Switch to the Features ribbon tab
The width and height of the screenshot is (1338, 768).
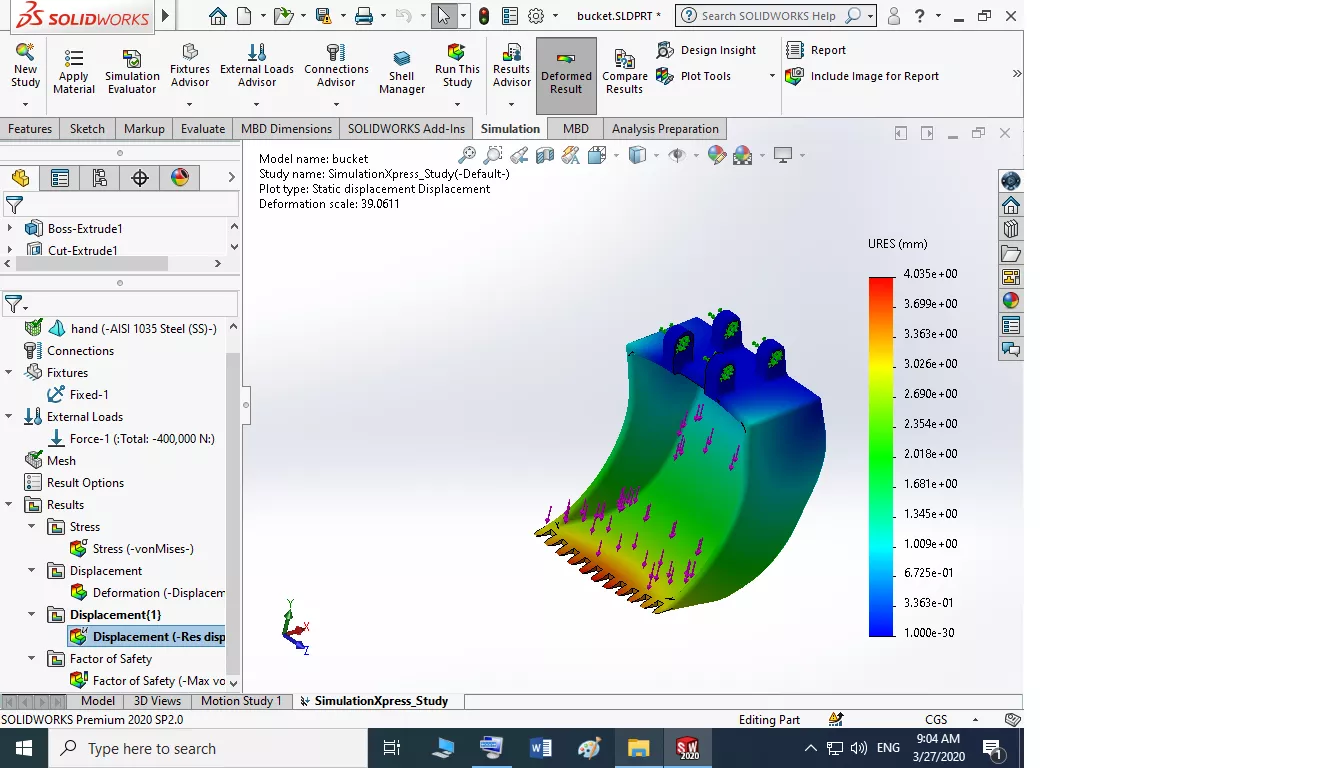[x=30, y=129]
